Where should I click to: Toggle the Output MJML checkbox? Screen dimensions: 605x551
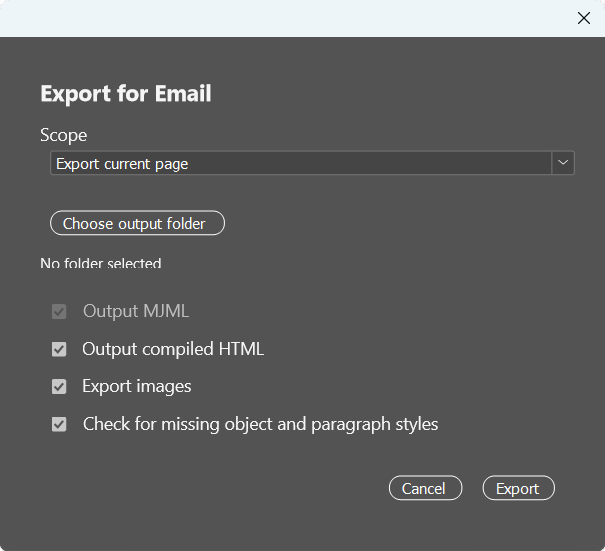[59, 311]
